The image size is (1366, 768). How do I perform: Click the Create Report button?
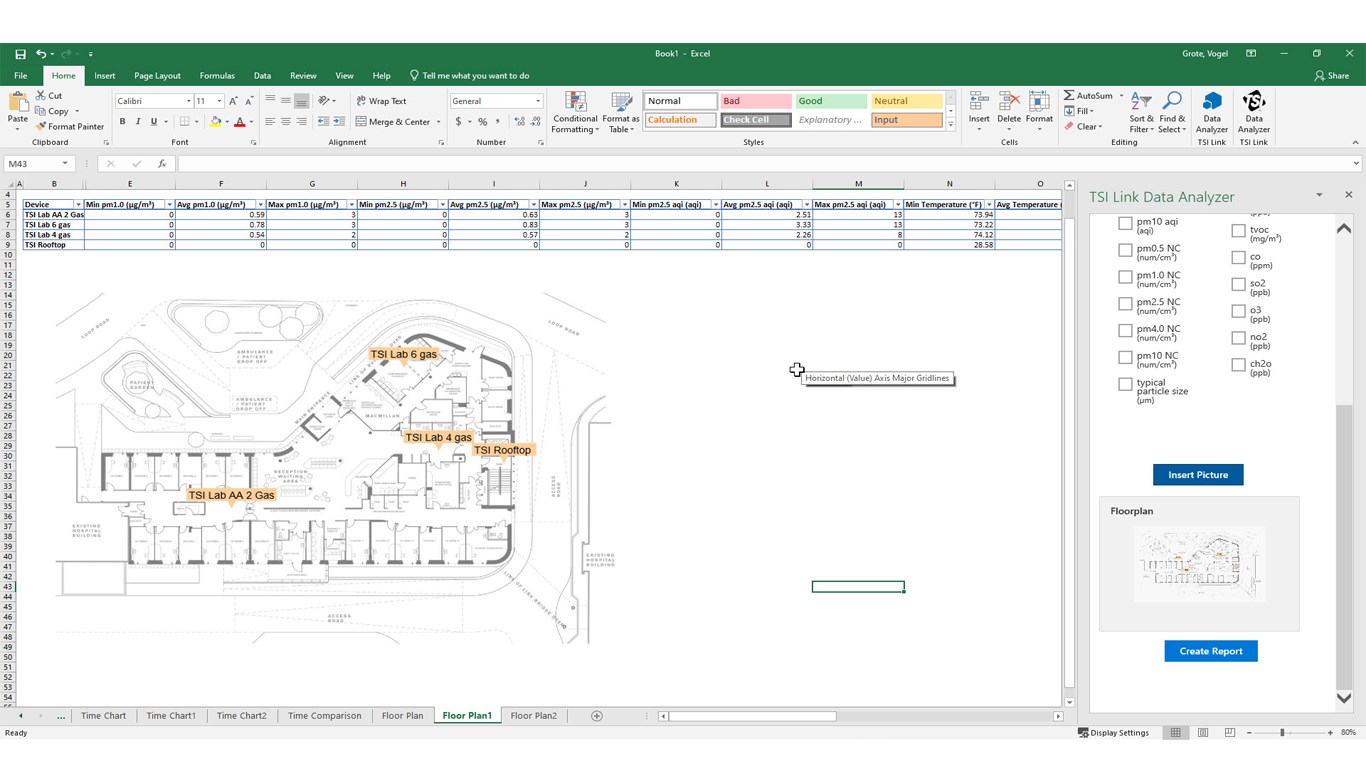[1211, 651]
